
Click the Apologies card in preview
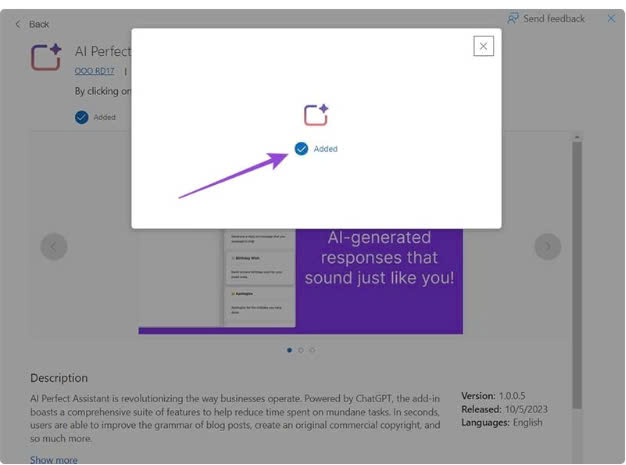click(258, 303)
